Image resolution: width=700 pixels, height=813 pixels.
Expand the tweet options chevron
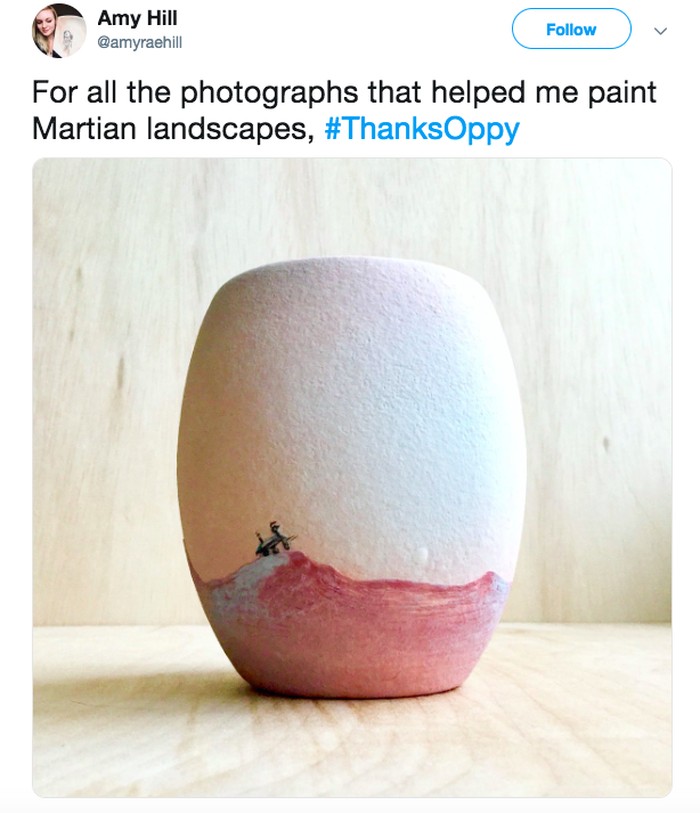click(659, 30)
